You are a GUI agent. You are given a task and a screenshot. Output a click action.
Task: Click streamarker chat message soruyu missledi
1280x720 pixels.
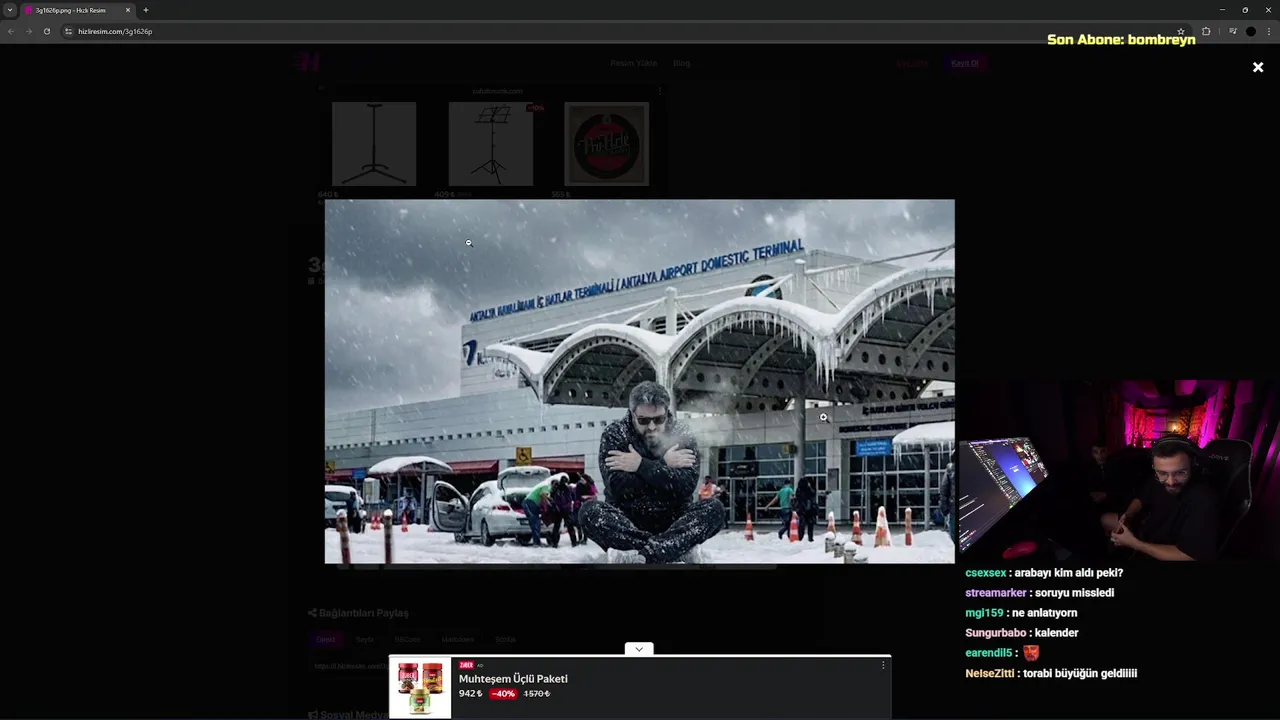coord(1039,593)
